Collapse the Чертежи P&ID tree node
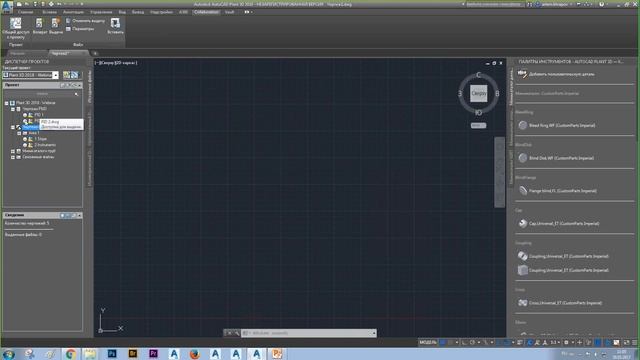 pos(13,109)
